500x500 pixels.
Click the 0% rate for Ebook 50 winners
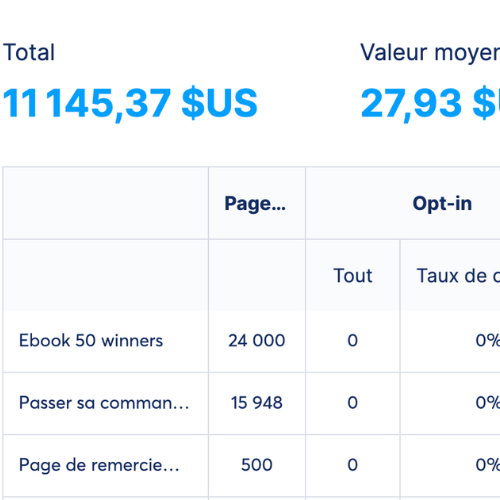(488, 341)
